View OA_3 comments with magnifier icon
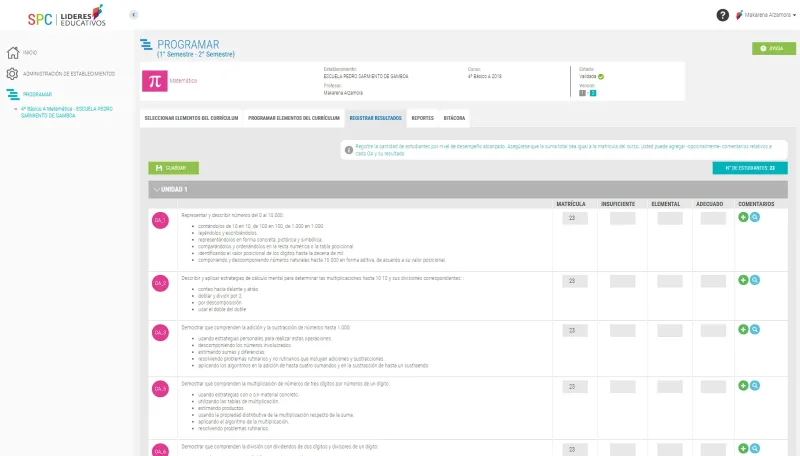The height and width of the screenshot is (456, 800). tap(755, 330)
